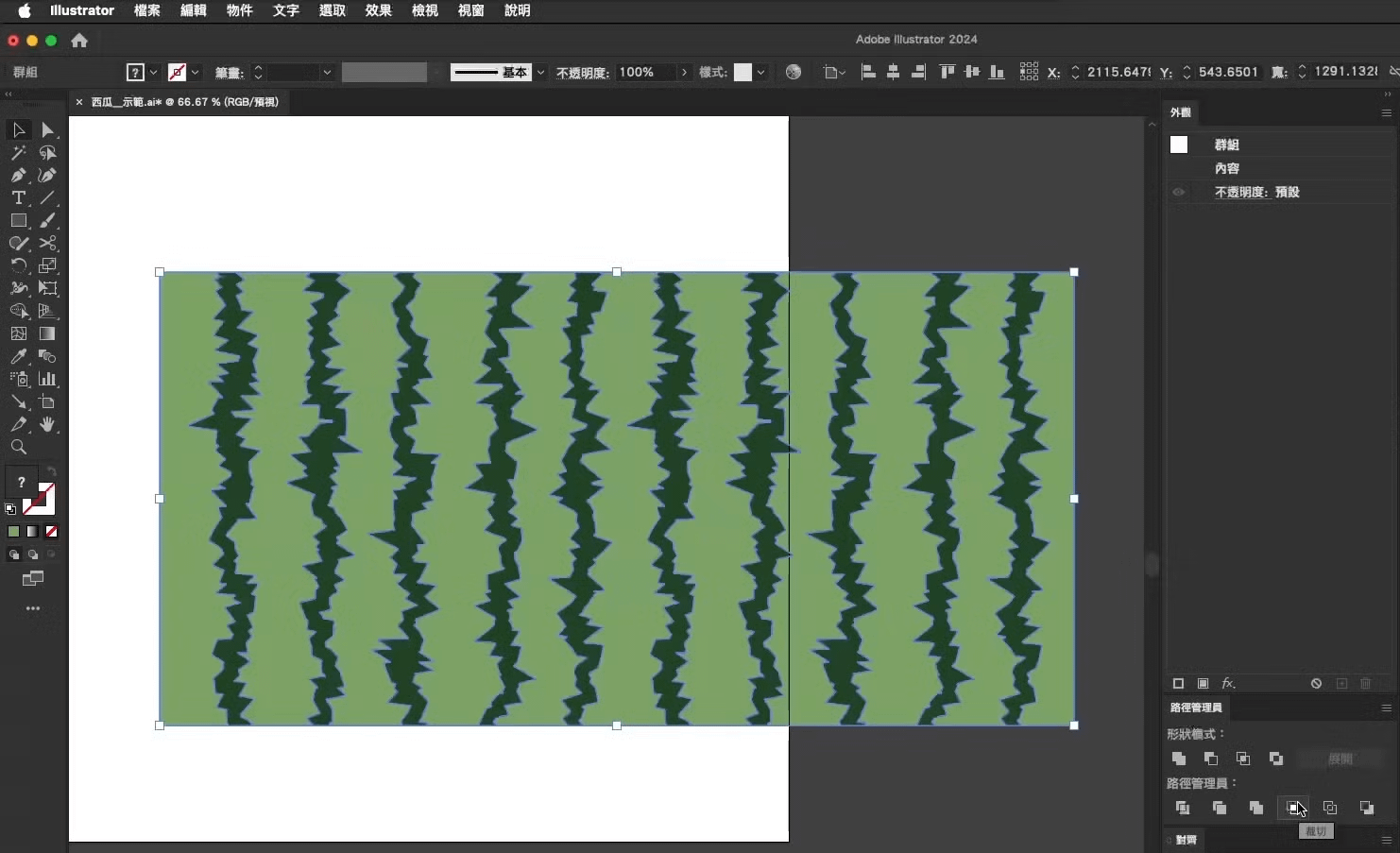Open the fill color dropdown arrow
The width and height of the screenshot is (1400, 853).
click(x=153, y=73)
